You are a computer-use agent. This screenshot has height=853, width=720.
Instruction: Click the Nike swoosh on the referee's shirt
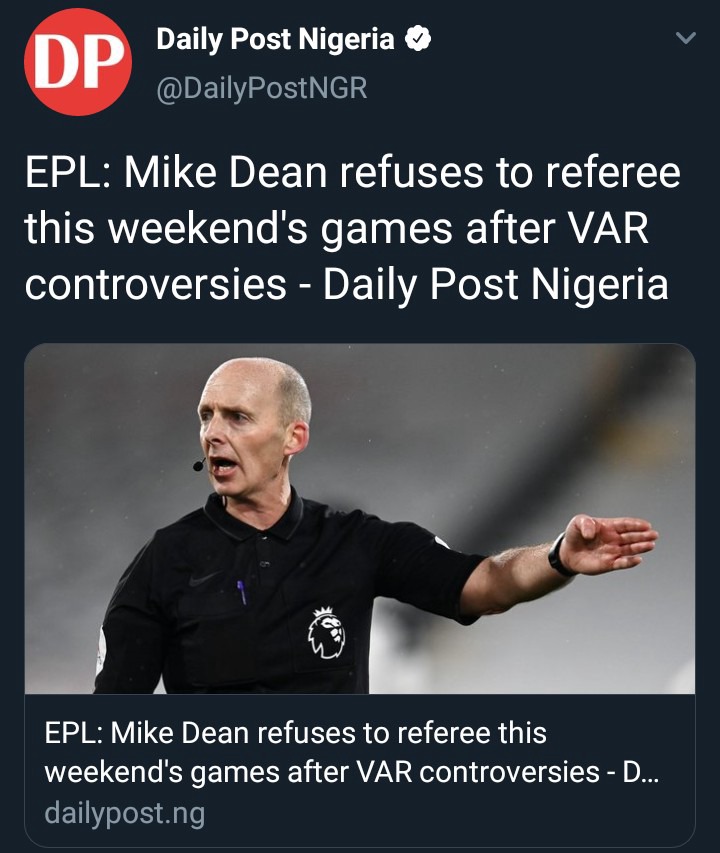click(205, 578)
